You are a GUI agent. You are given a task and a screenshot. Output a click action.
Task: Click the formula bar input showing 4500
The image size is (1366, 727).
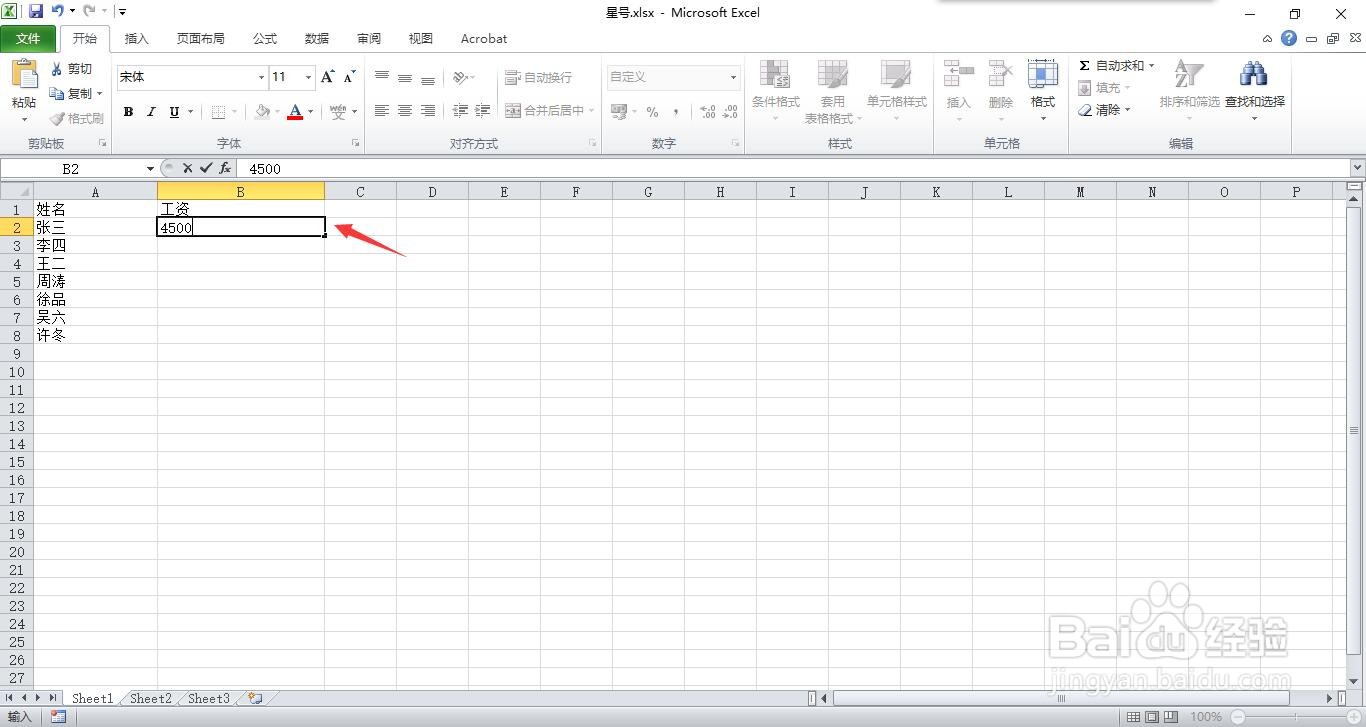795,169
